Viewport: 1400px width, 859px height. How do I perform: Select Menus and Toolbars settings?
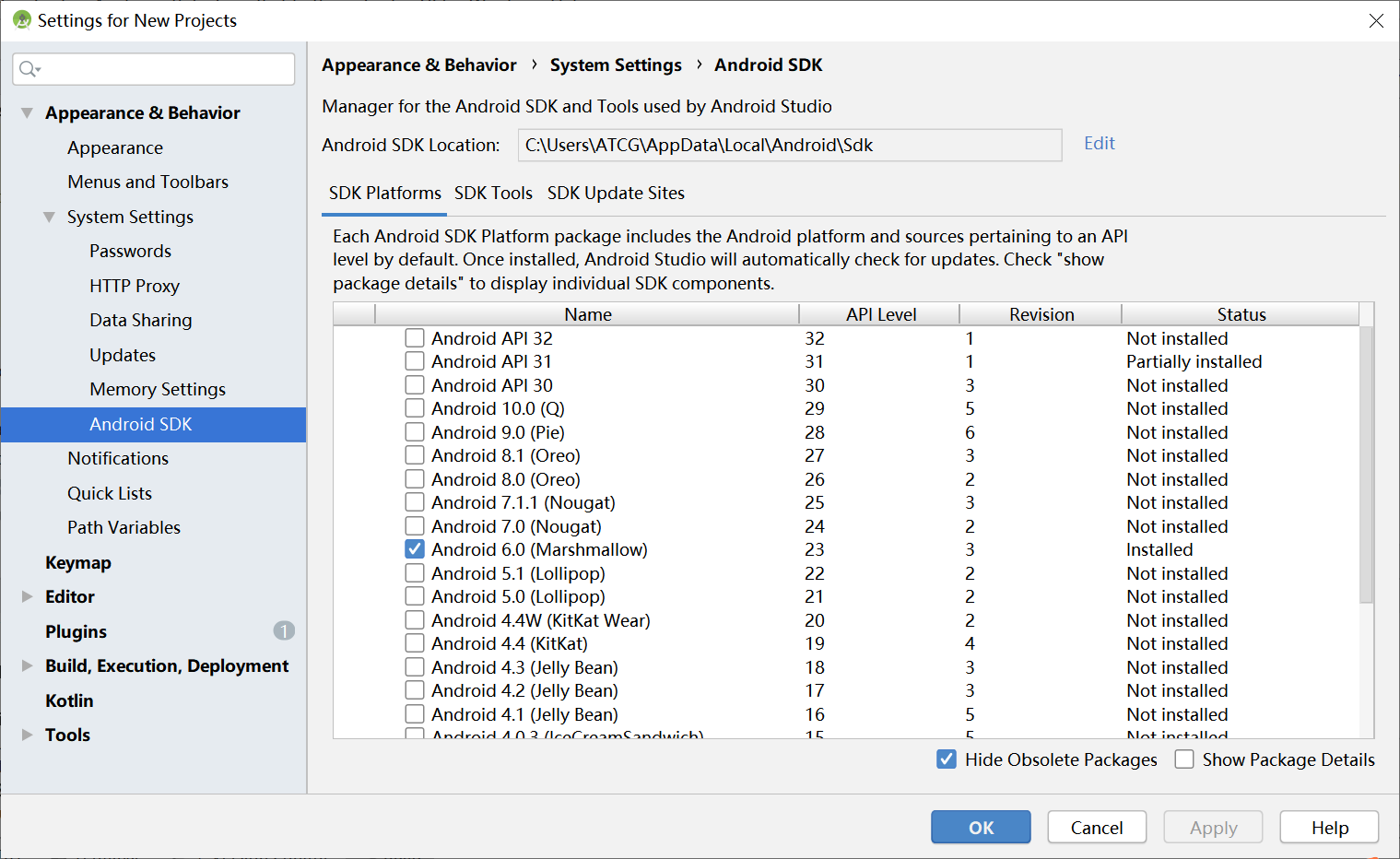147,182
